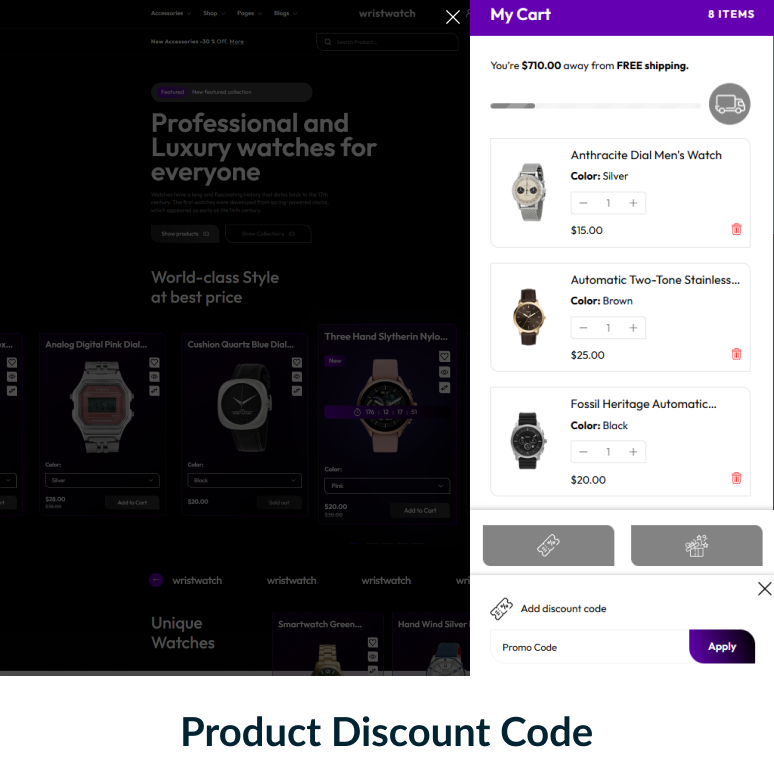Open the discount coupon ticket button
774x784 pixels.
[548, 546]
